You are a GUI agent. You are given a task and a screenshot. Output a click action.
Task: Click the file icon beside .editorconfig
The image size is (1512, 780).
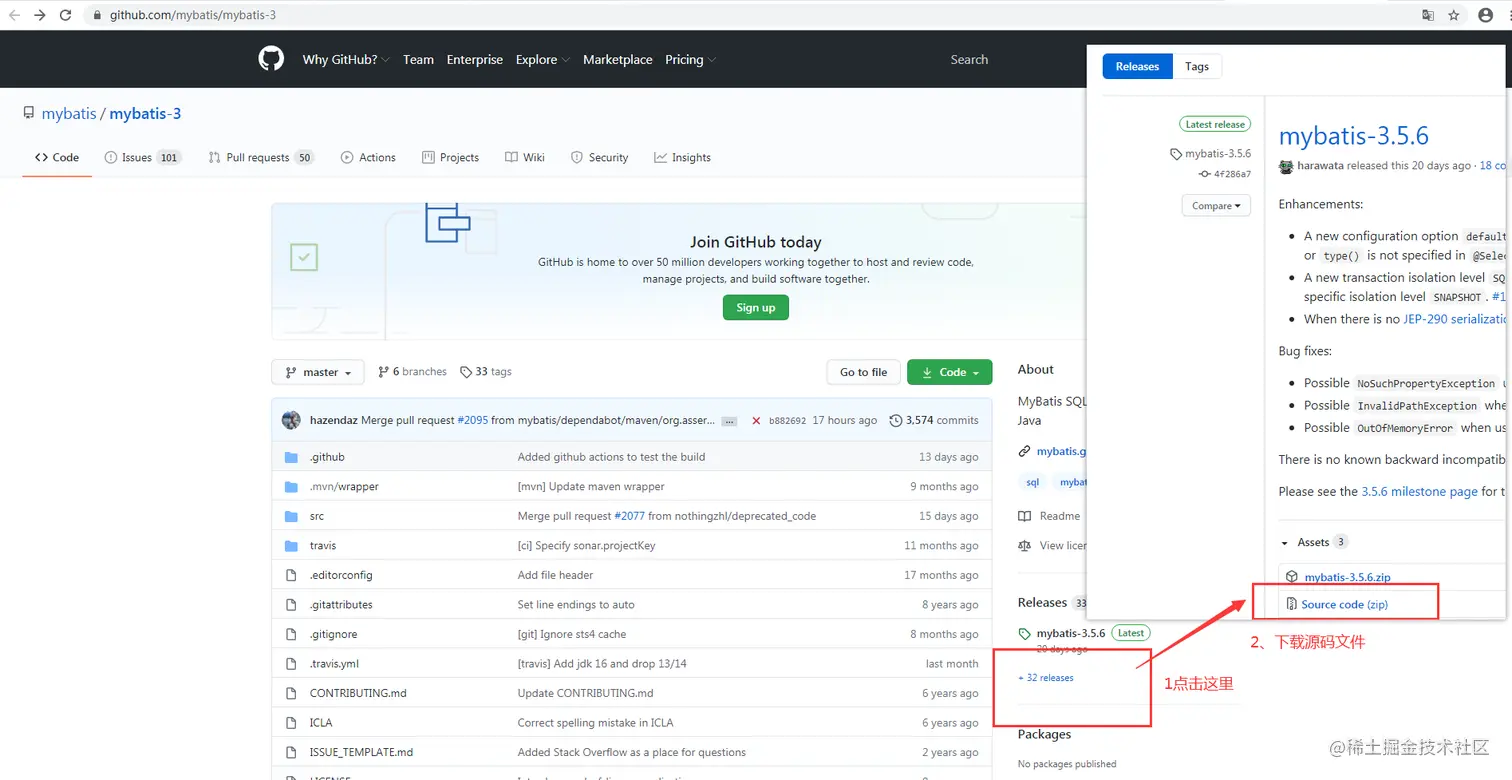tap(291, 575)
